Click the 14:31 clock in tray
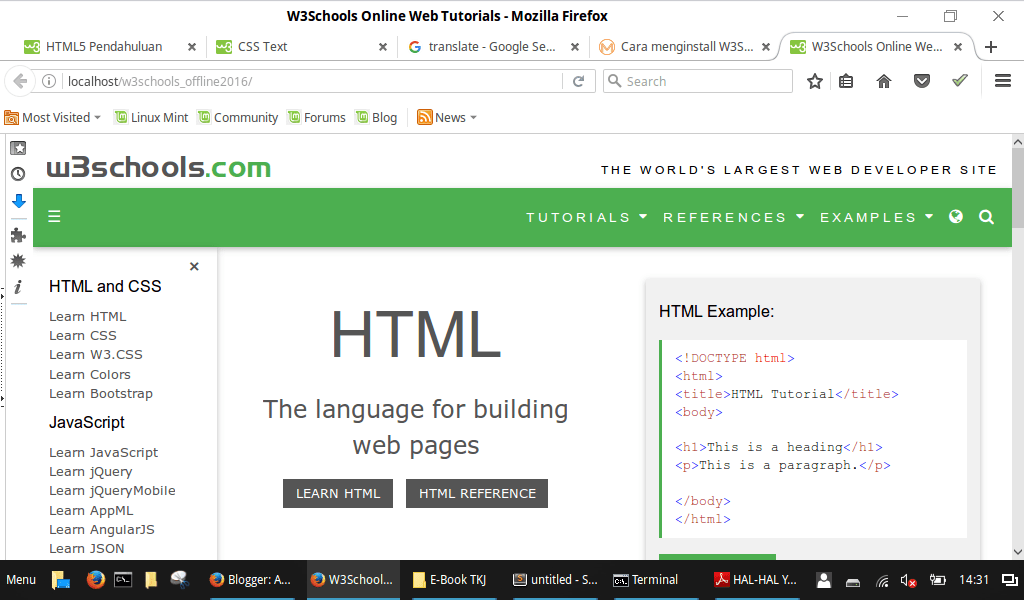Screen dimensions: 1024x600 pyautogui.click(x=974, y=580)
